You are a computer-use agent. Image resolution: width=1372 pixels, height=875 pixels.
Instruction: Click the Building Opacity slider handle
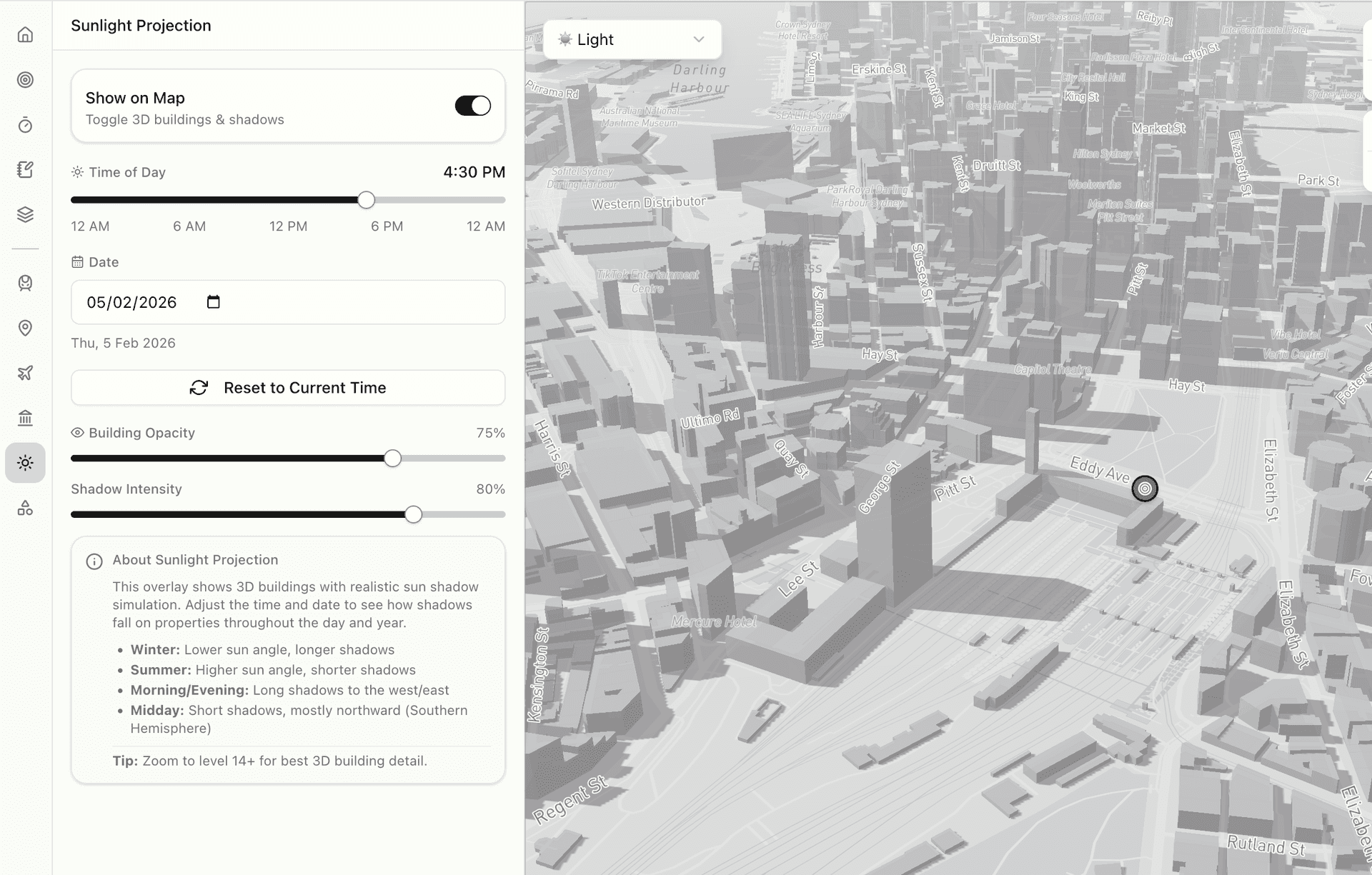[x=392, y=459]
